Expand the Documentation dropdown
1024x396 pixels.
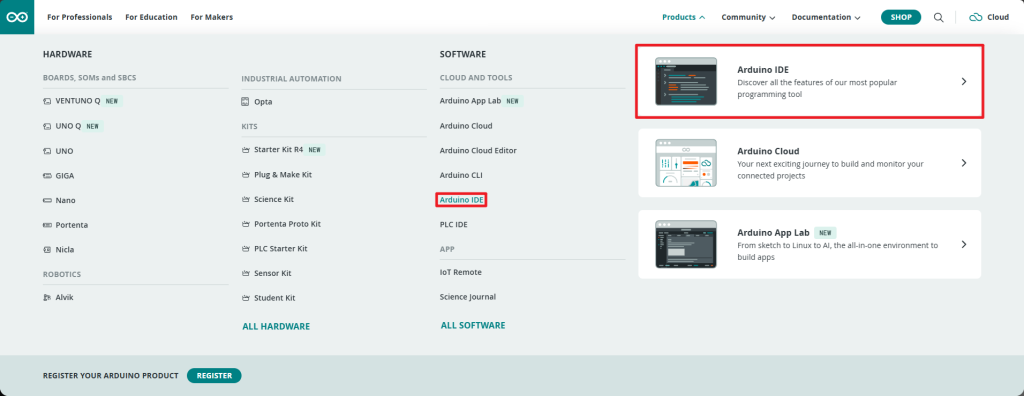826,18
